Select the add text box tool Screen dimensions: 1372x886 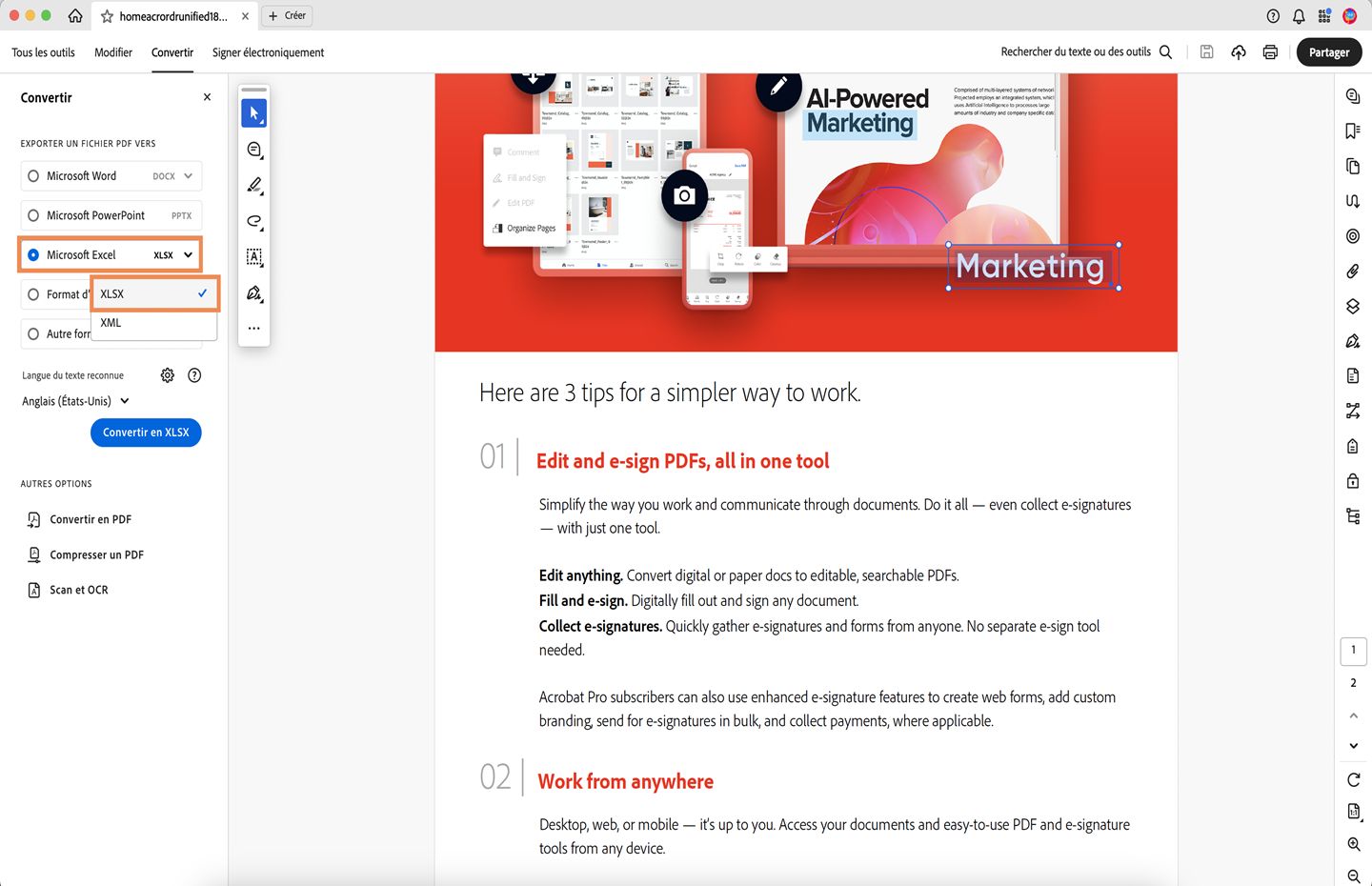coord(253,256)
